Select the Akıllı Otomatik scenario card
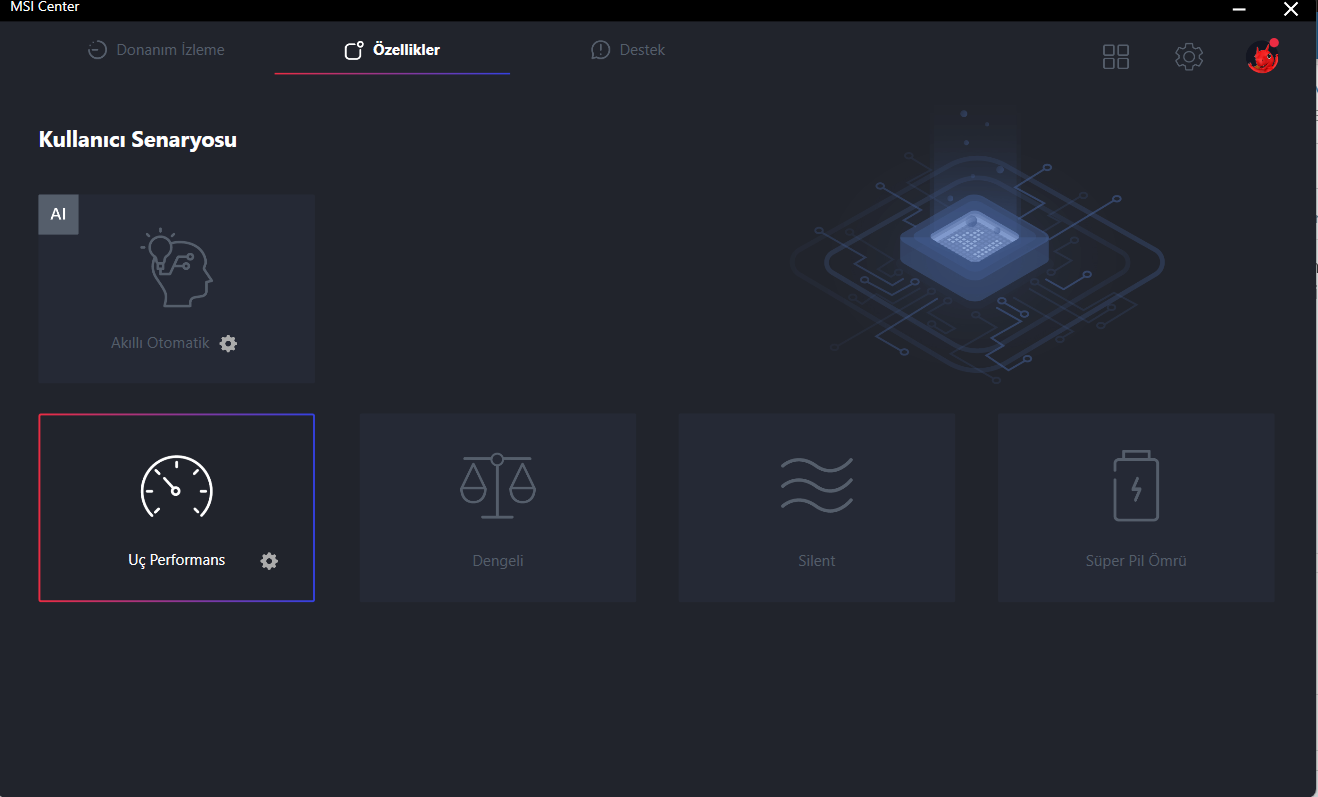Viewport: 1318px width, 797px height. 177,289
